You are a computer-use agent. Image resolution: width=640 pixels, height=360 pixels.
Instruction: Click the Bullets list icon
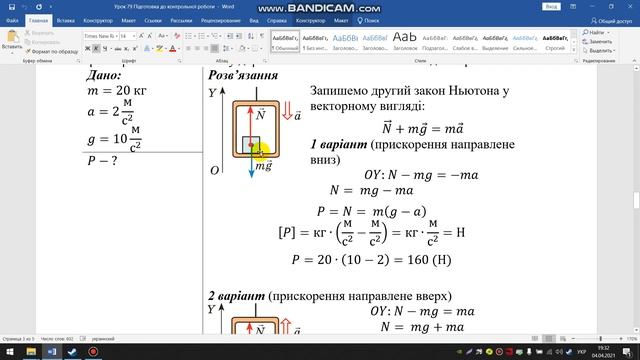188,36
